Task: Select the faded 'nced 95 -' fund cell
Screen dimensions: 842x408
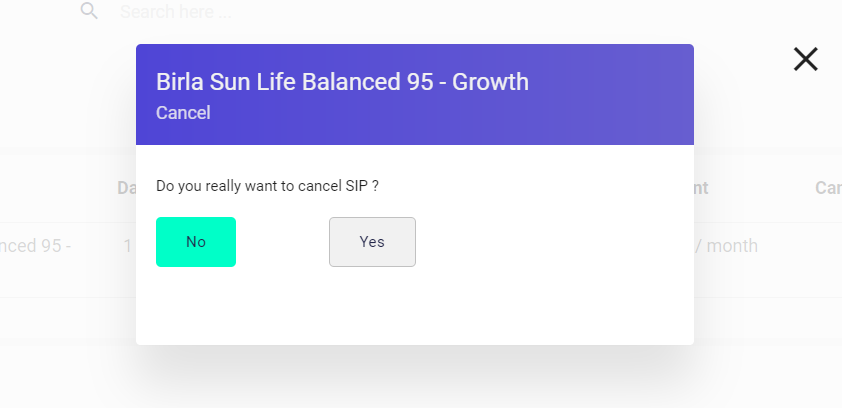Action: pos(35,246)
